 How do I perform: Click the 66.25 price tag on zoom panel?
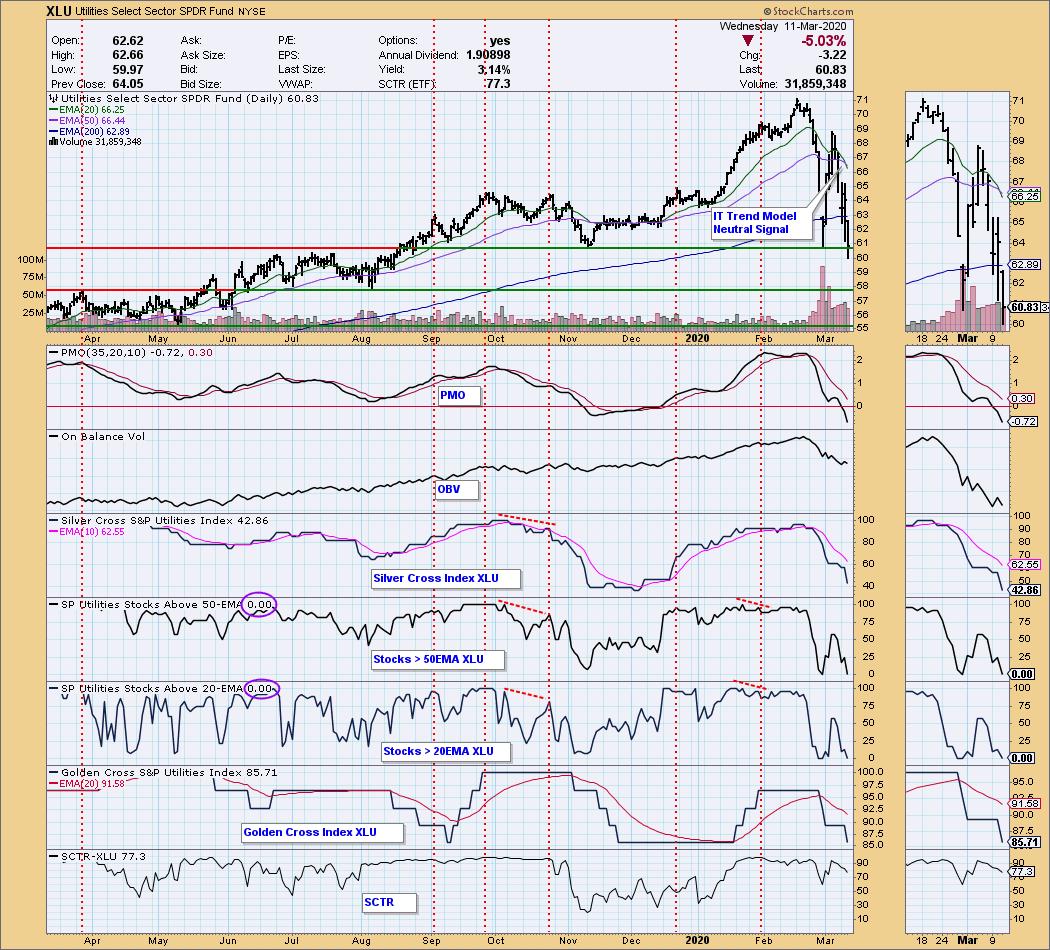point(1025,196)
